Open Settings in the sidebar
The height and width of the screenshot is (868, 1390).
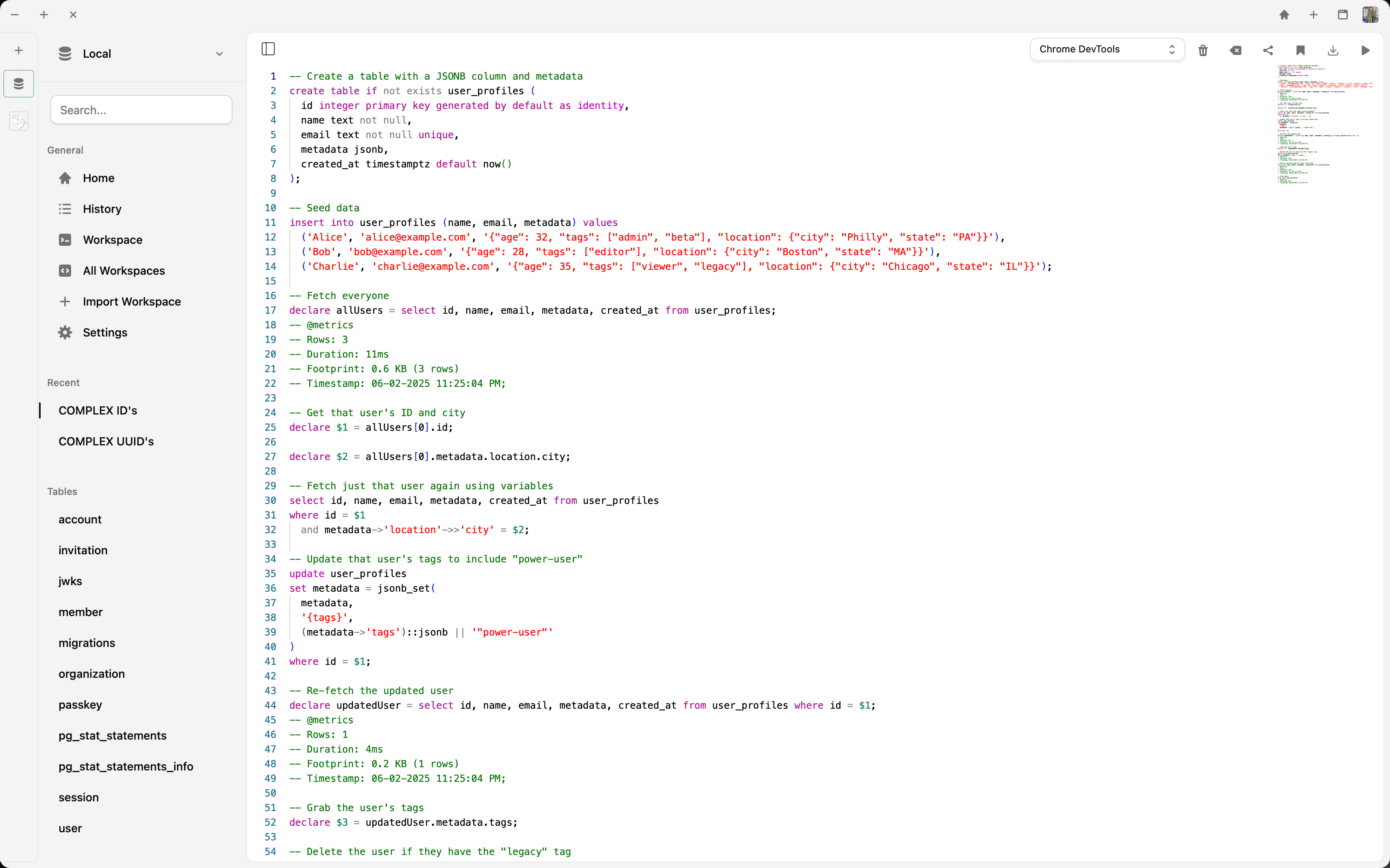[x=141, y=332]
